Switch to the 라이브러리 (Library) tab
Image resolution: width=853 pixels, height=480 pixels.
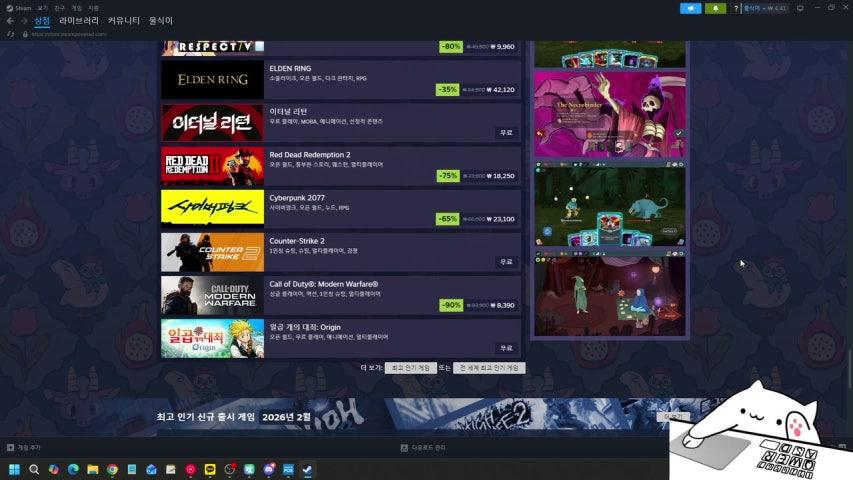[79, 21]
